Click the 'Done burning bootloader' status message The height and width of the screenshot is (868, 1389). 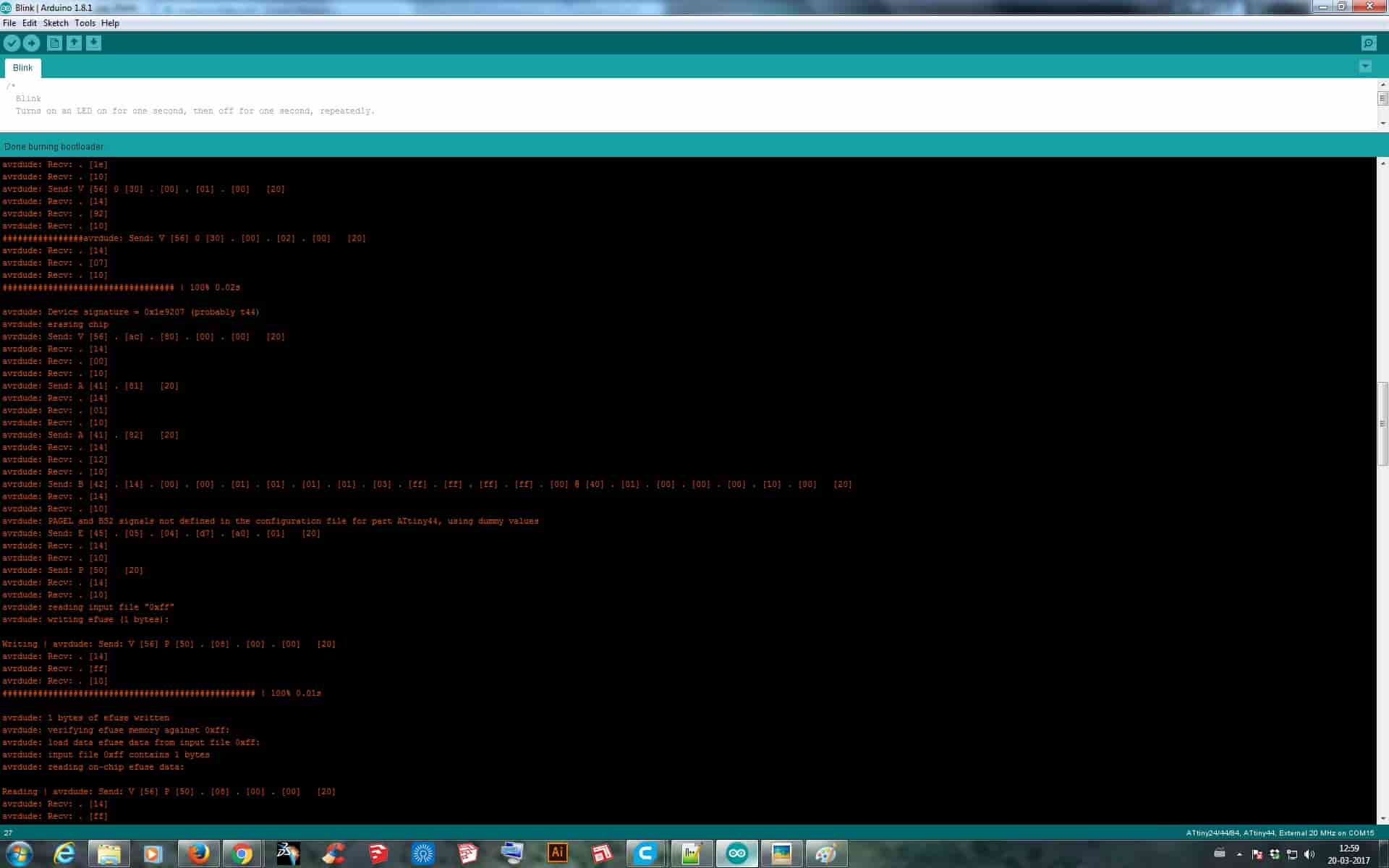coord(54,147)
